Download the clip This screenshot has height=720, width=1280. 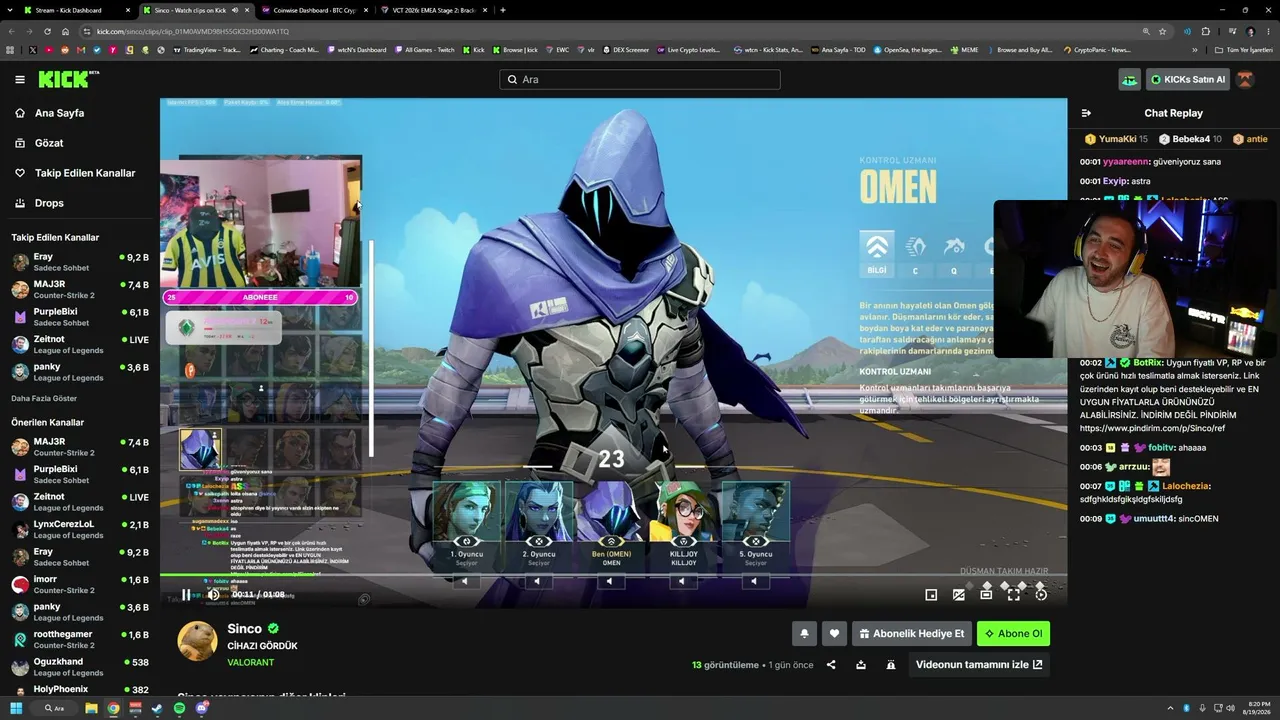[861, 665]
